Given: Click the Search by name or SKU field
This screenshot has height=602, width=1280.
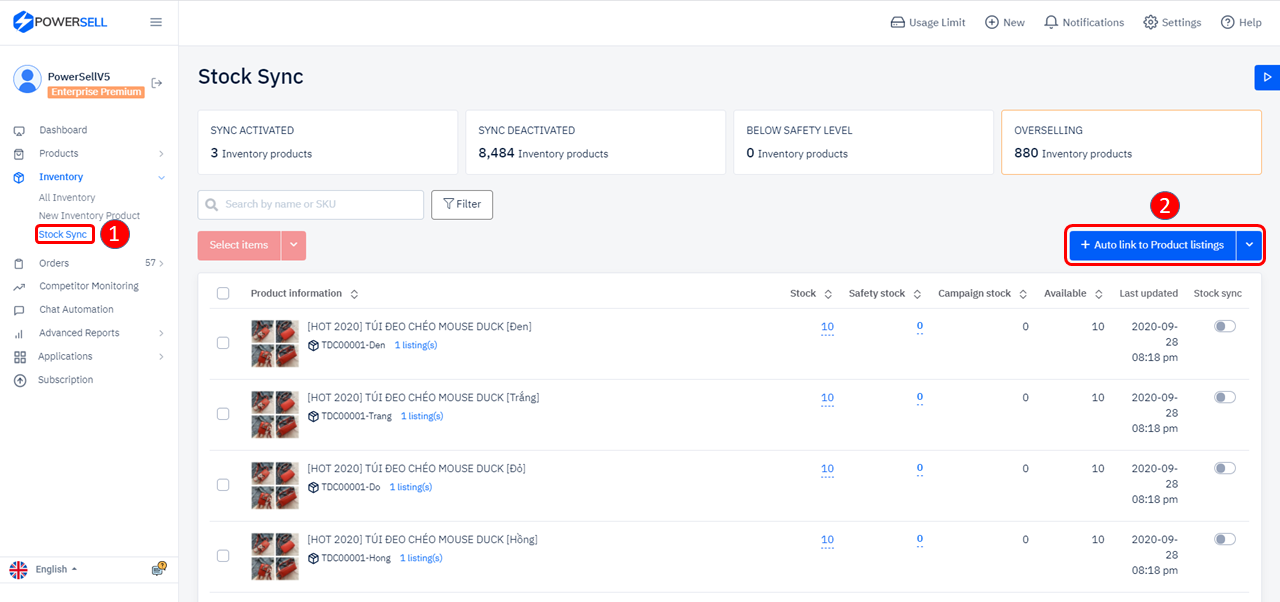Looking at the screenshot, I should pyautogui.click(x=311, y=205).
